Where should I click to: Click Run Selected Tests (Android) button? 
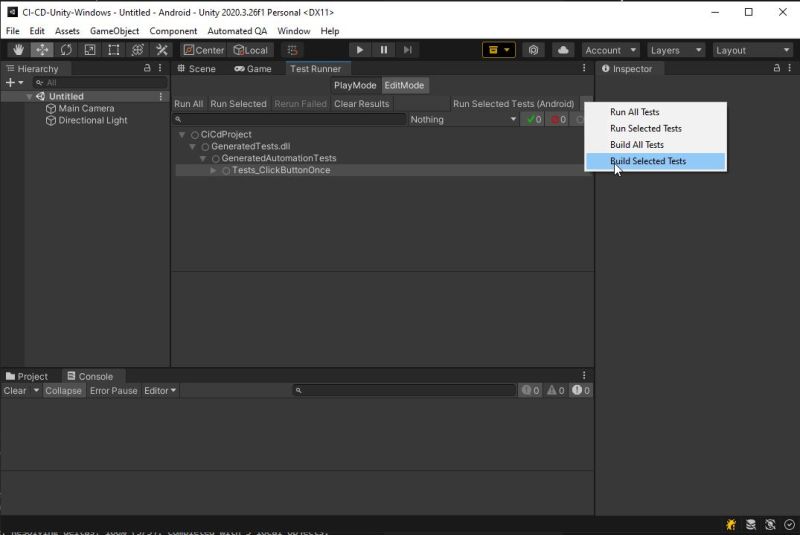(x=513, y=104)
